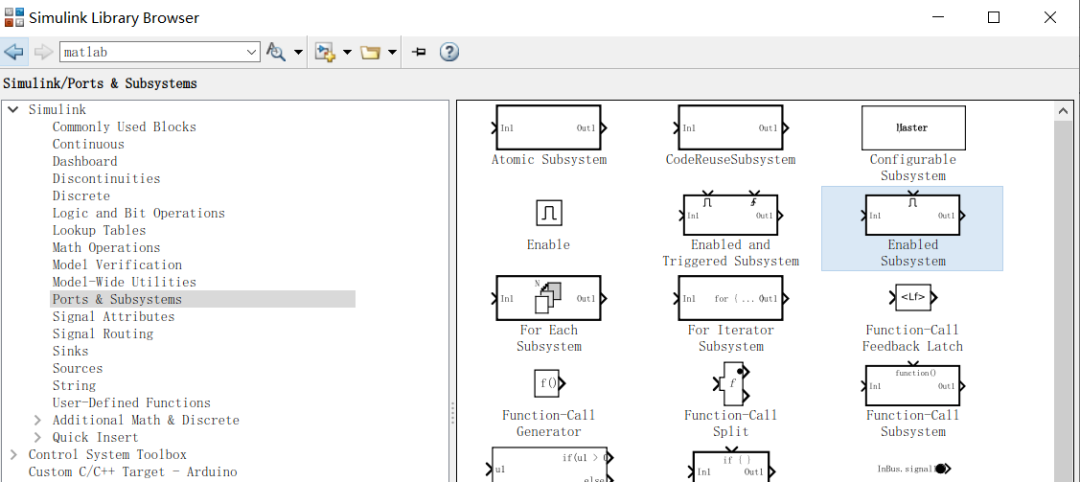Select Model Verification in tree
1080x482 pixels.
(x=117, y=264)
